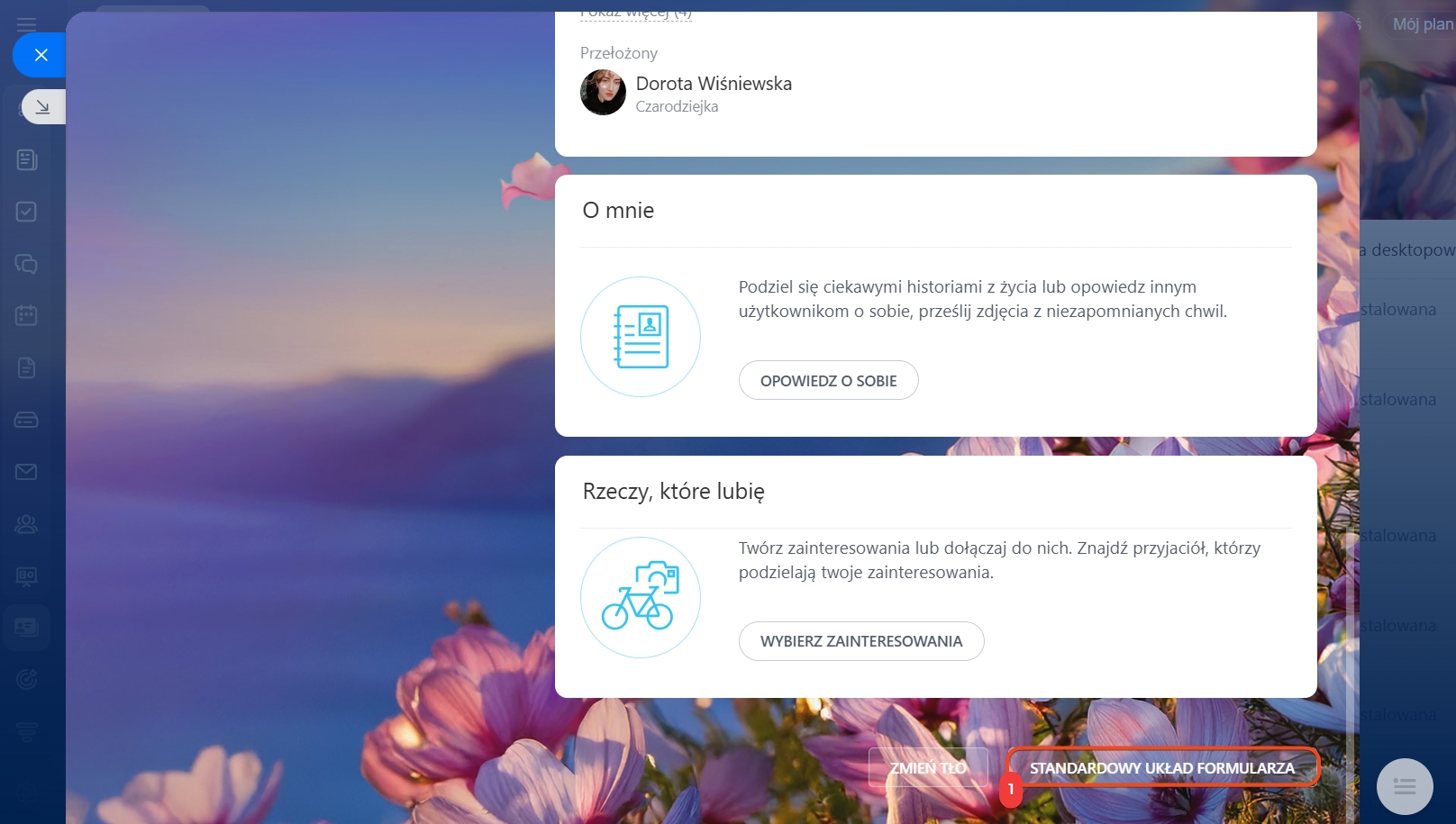Image resolution: width=1456 pixels, height=824 pixels.
Task: Click the OPOWIEDZ O SOBIE button
Action: [829, 380]
